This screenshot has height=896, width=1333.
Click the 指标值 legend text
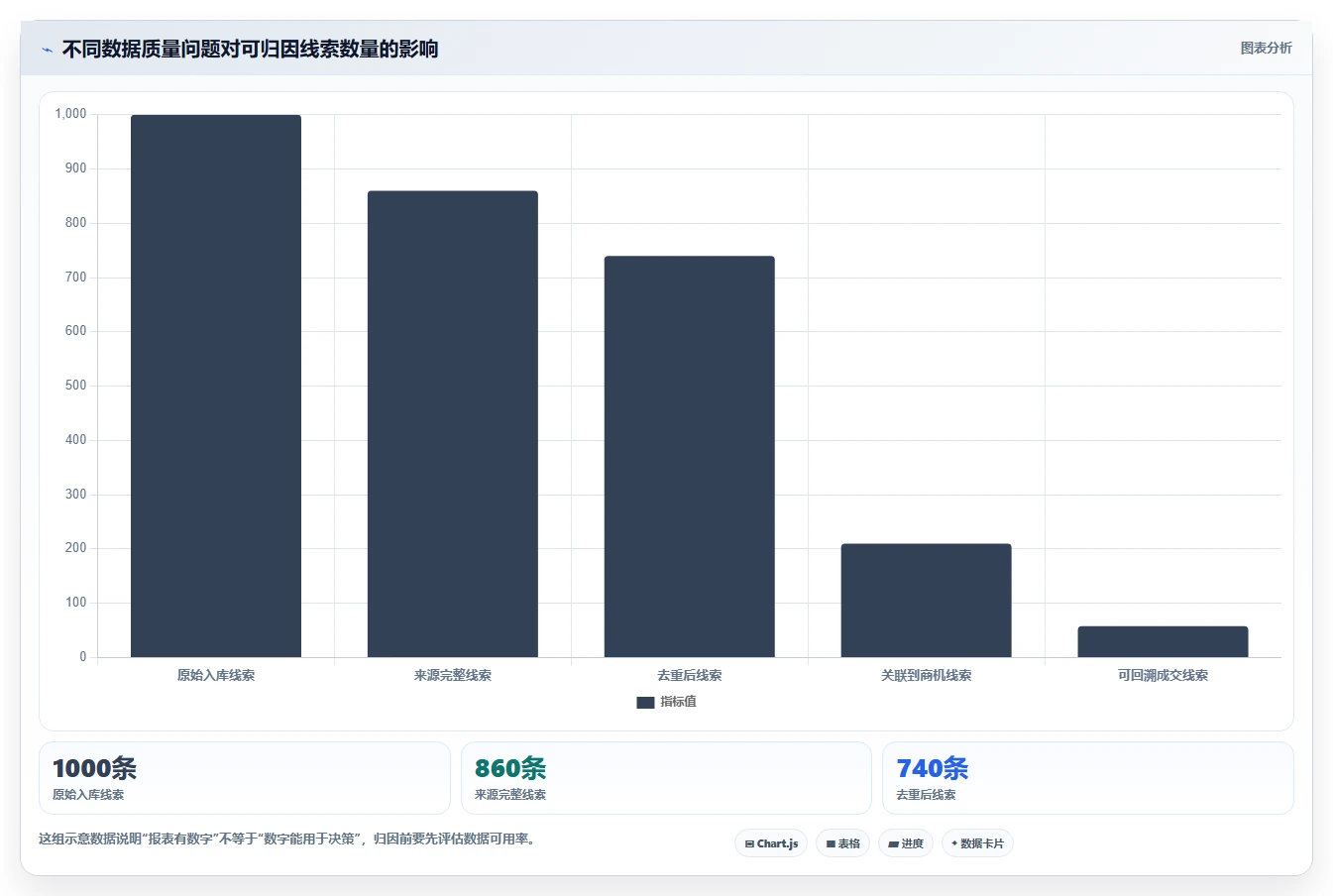(x=679, y=702)
